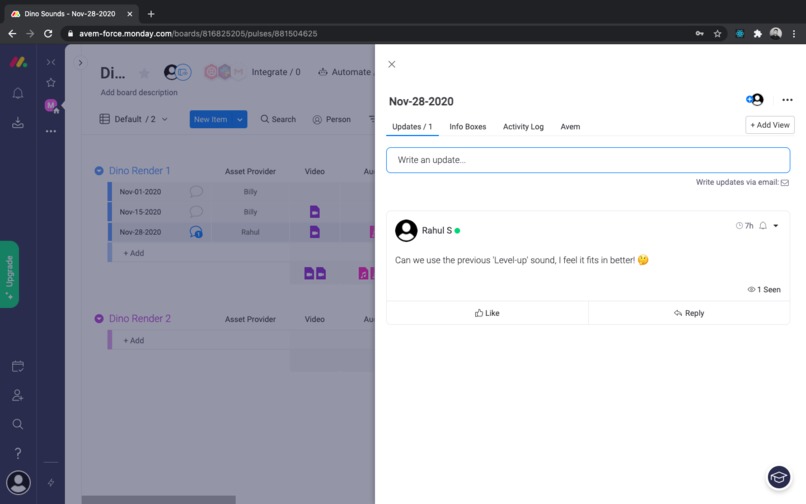806x504 pixels.
Task: Click Dino Render 2 group title
Action: 140,319
